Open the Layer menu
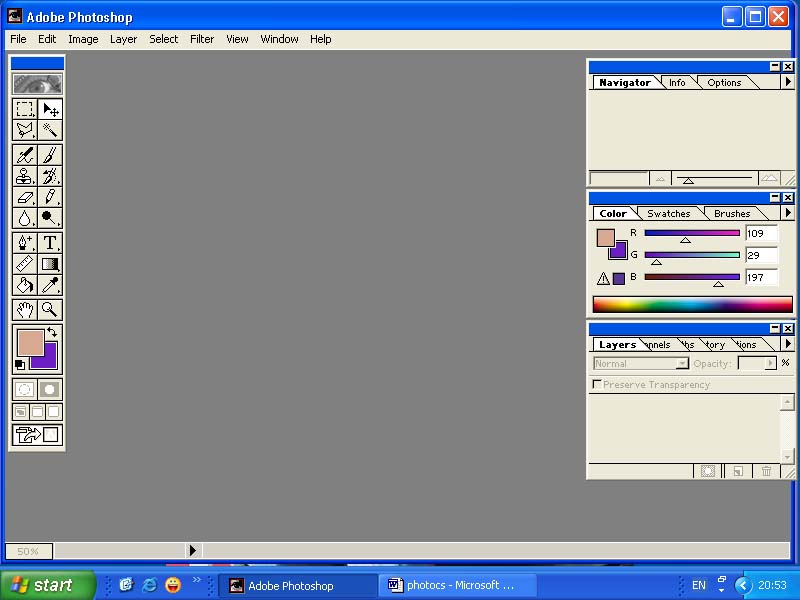This screenshot has height=600, width=800. click(123, 39)
